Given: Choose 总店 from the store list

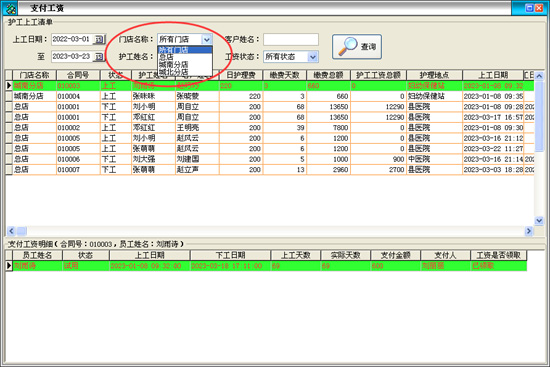Looking at the screenshot, I should coord(185,57).
